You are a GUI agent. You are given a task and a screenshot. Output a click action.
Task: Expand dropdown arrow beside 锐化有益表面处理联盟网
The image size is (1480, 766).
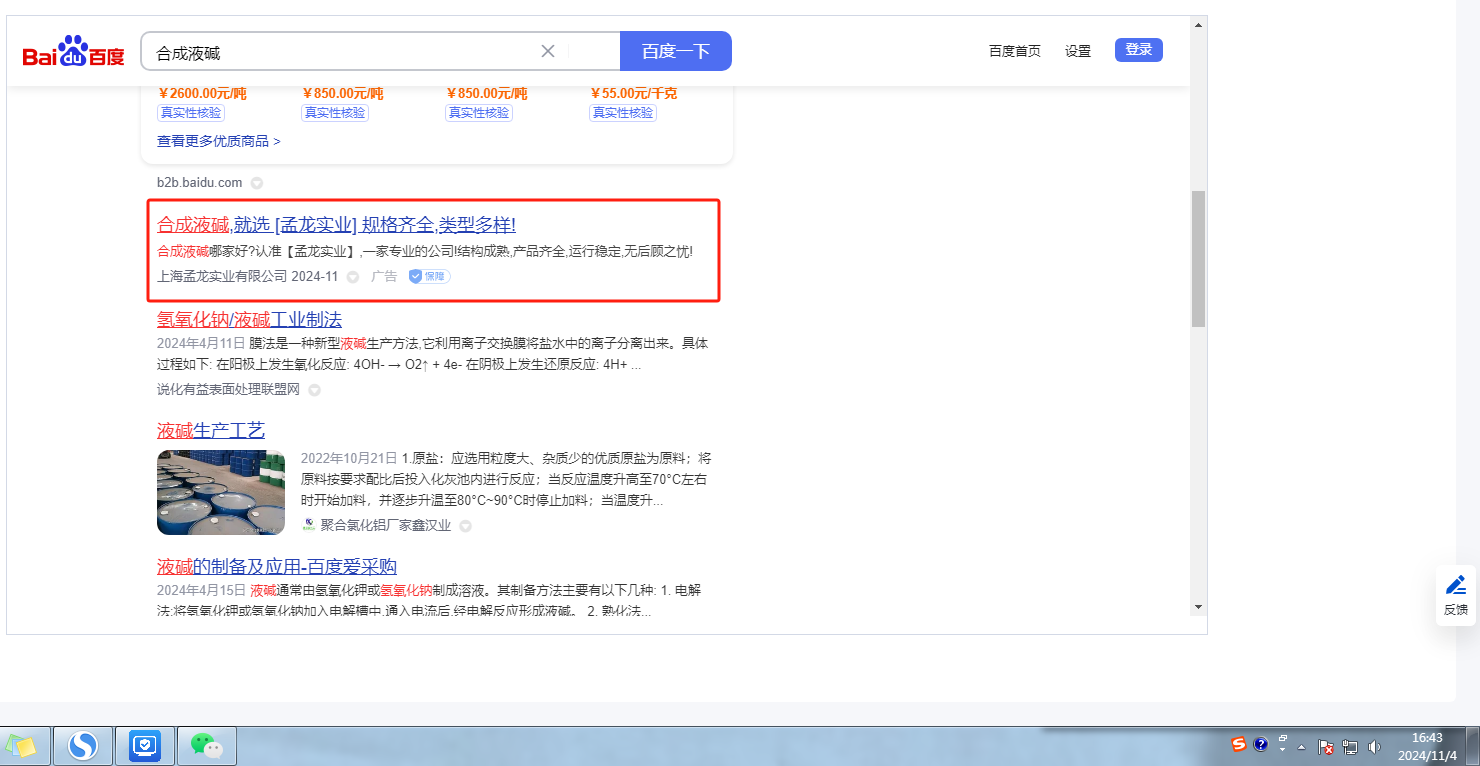click(314, 390)
